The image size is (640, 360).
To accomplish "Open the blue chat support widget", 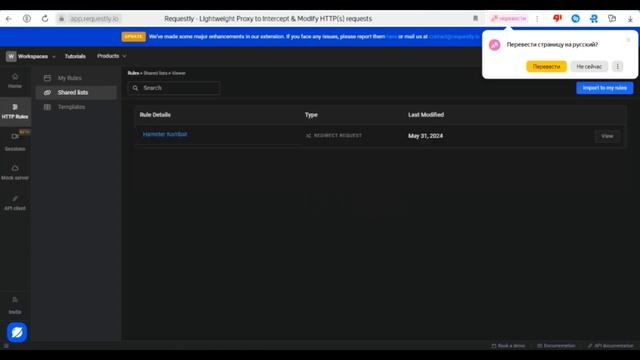I will 17,332.
